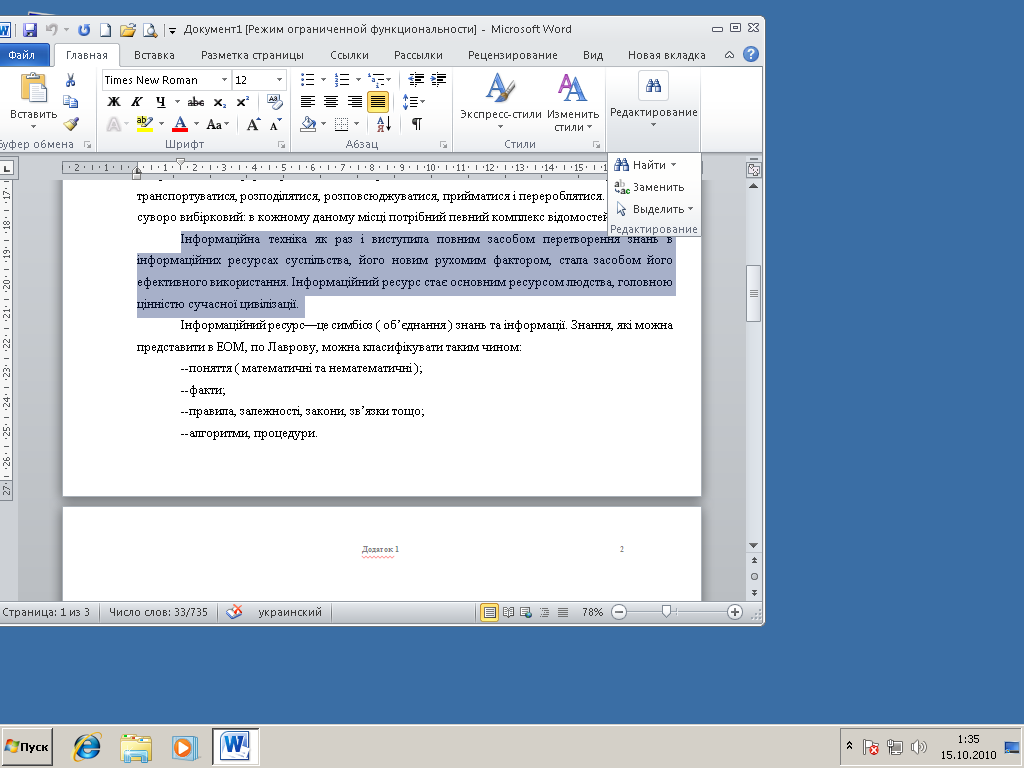This screenshot has width=1024, height=768.
Task: Open shading color dropdown arrow
Action: point(323,124)
